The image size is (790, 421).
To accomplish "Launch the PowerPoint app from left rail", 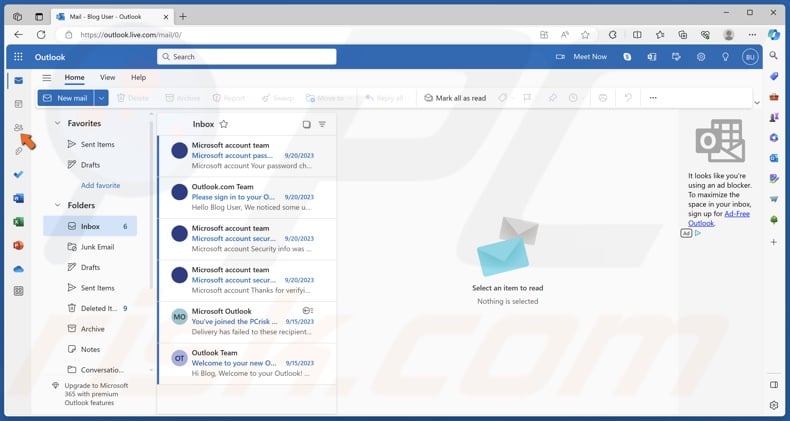I will pyautogui.click(x=19, y=245).
